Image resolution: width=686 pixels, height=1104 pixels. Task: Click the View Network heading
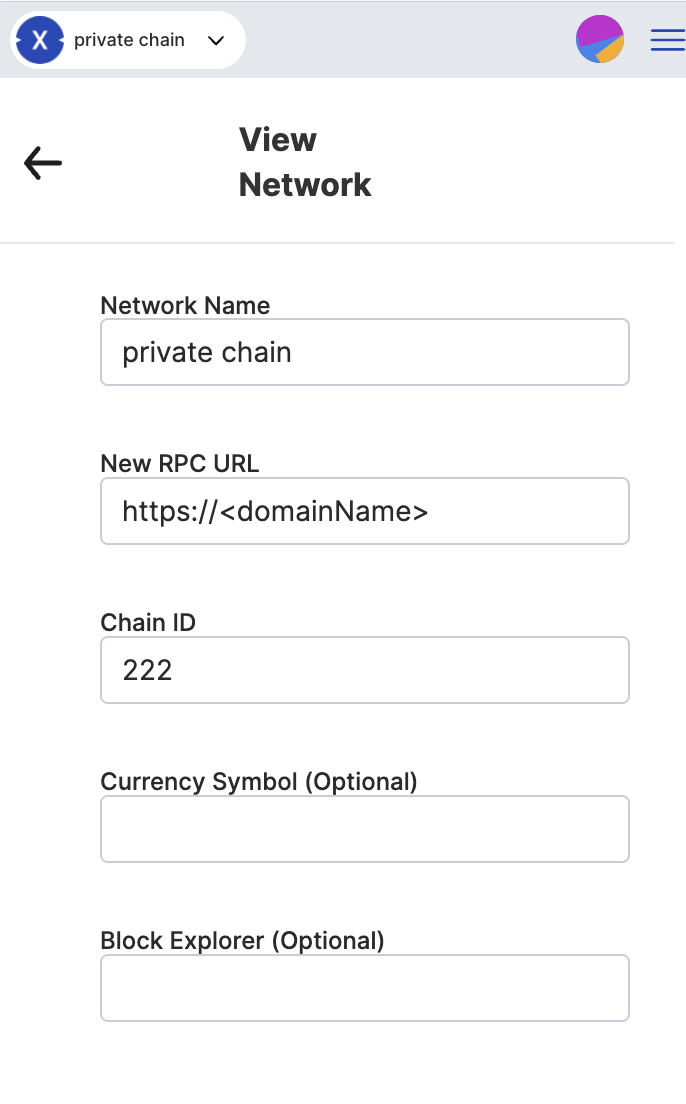click(305, 162)
